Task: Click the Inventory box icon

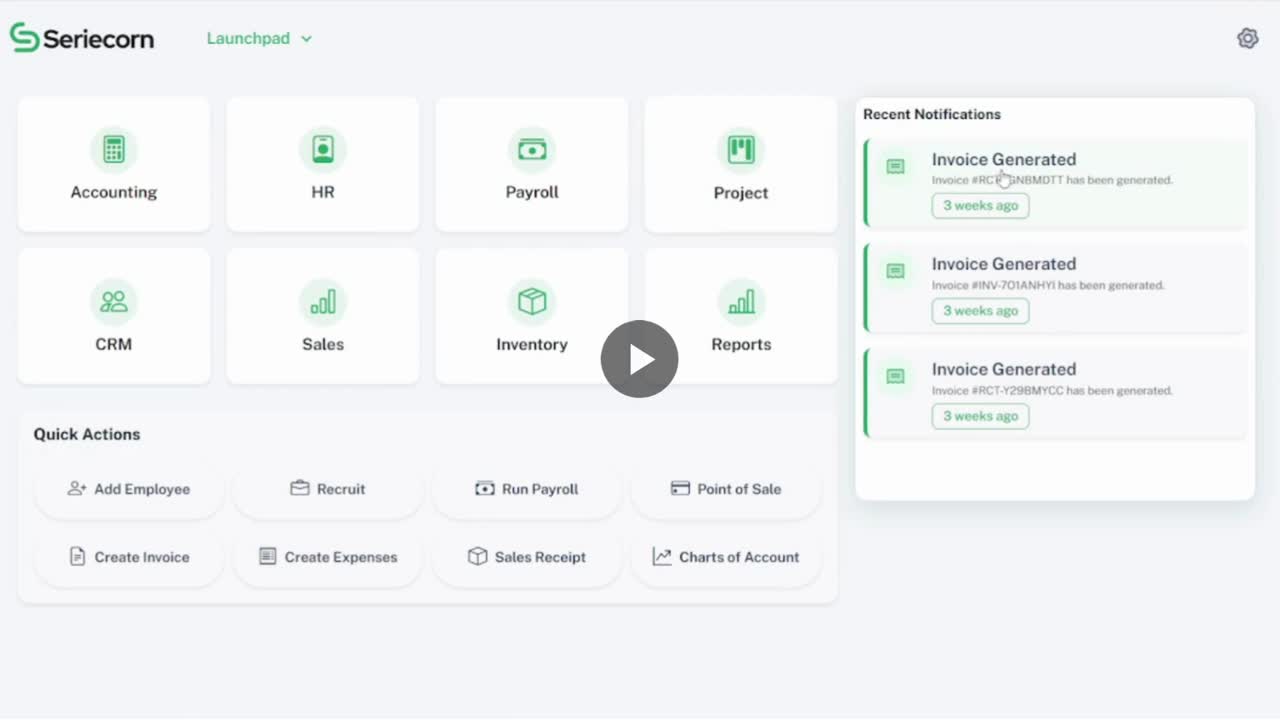Action: coord(531,302)
